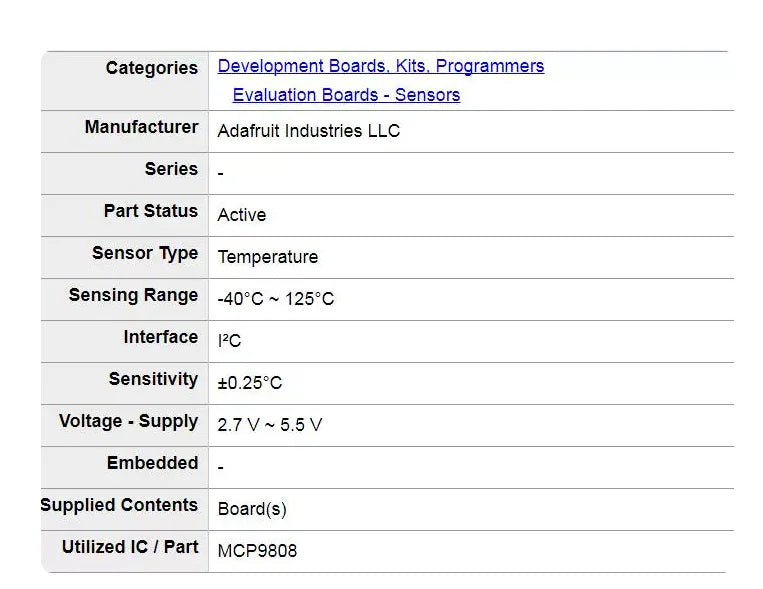Click the ±0.25°C sensitivity value

point(250,383)
